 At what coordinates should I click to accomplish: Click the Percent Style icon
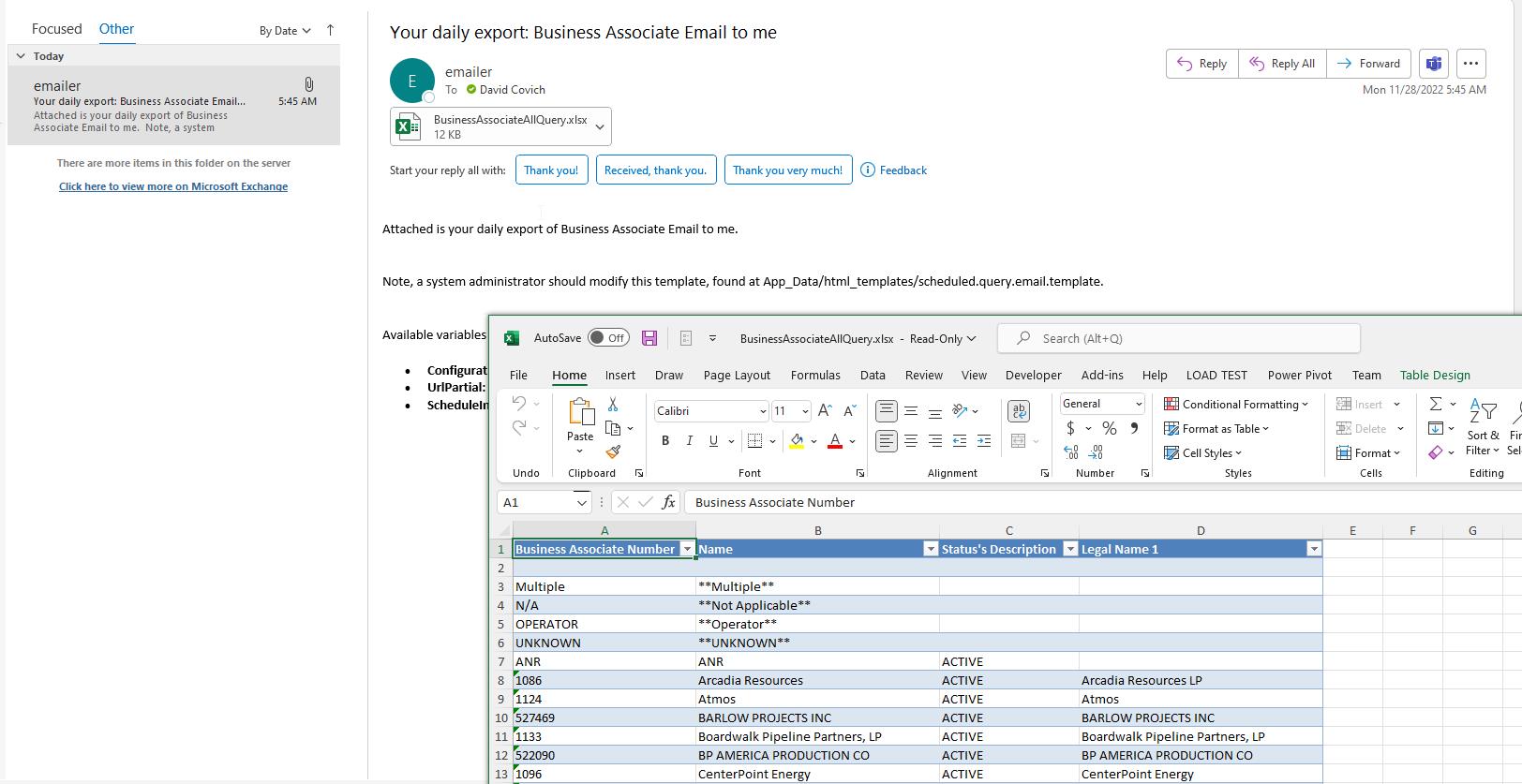[x=1110, y=428]
